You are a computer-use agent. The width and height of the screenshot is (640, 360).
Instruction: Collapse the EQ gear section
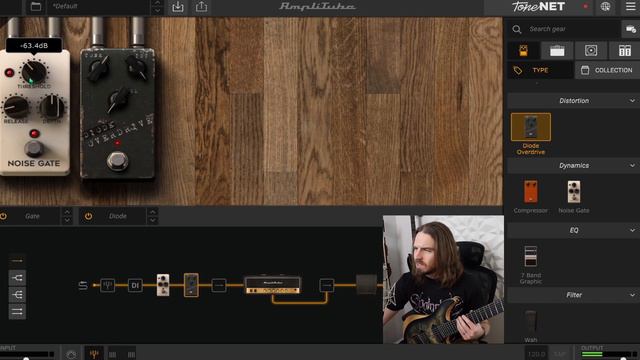pyautogui.click(x=632, y=230)
